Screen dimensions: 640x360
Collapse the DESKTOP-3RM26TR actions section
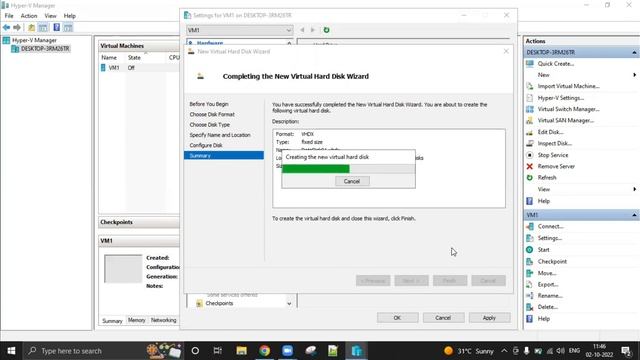pyautogui.click(x=634, y=53)
